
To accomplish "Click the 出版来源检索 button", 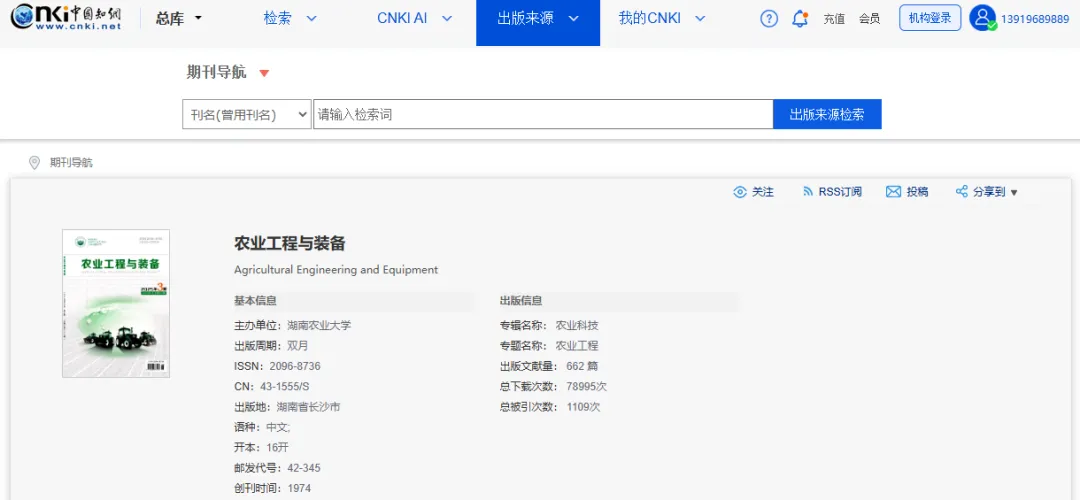I will 827,114.
